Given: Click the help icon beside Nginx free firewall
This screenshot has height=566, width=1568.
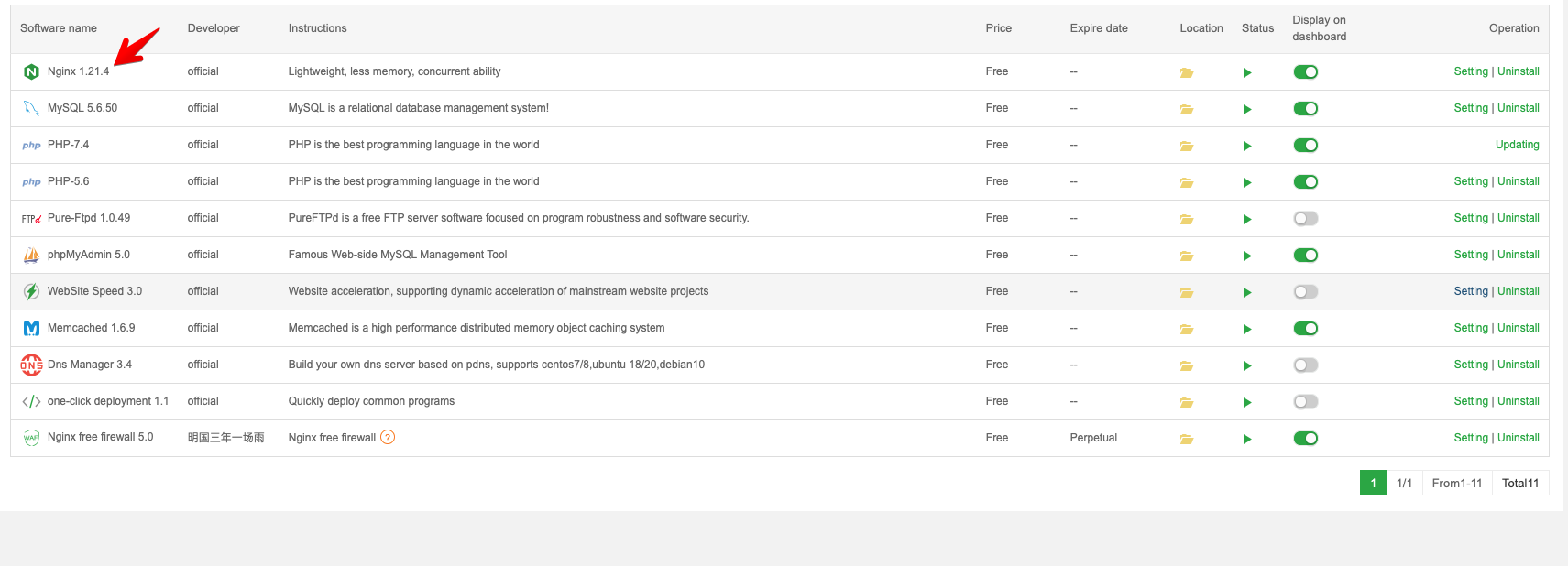Looking at the screenshot, I should pyautogui.click(x=388, y=438).
